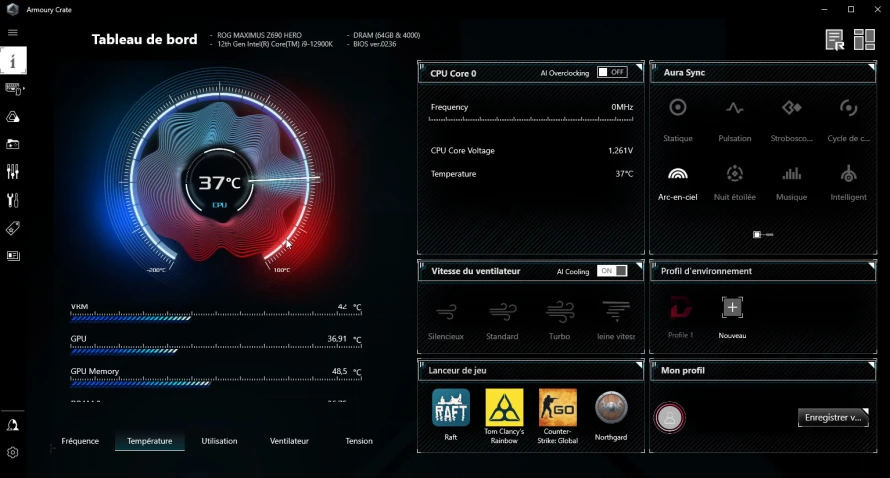Viewport: 890px width, 478px height.
Task: Add a Nouveau environment profile
Action: (x=732, y=318)
